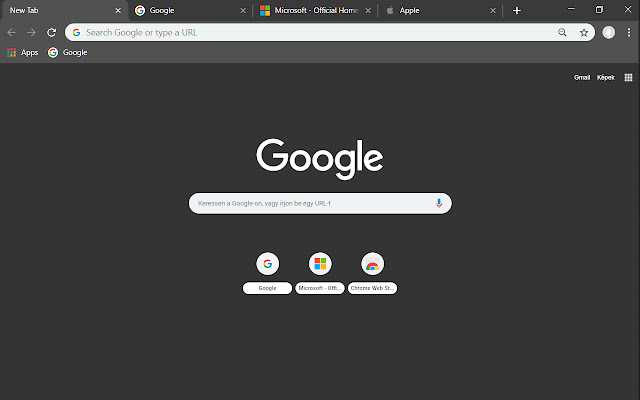The height and width of the screenshot is (400, 640).
Task: Restore down the Chrome window
Action: tap(599, 9)
